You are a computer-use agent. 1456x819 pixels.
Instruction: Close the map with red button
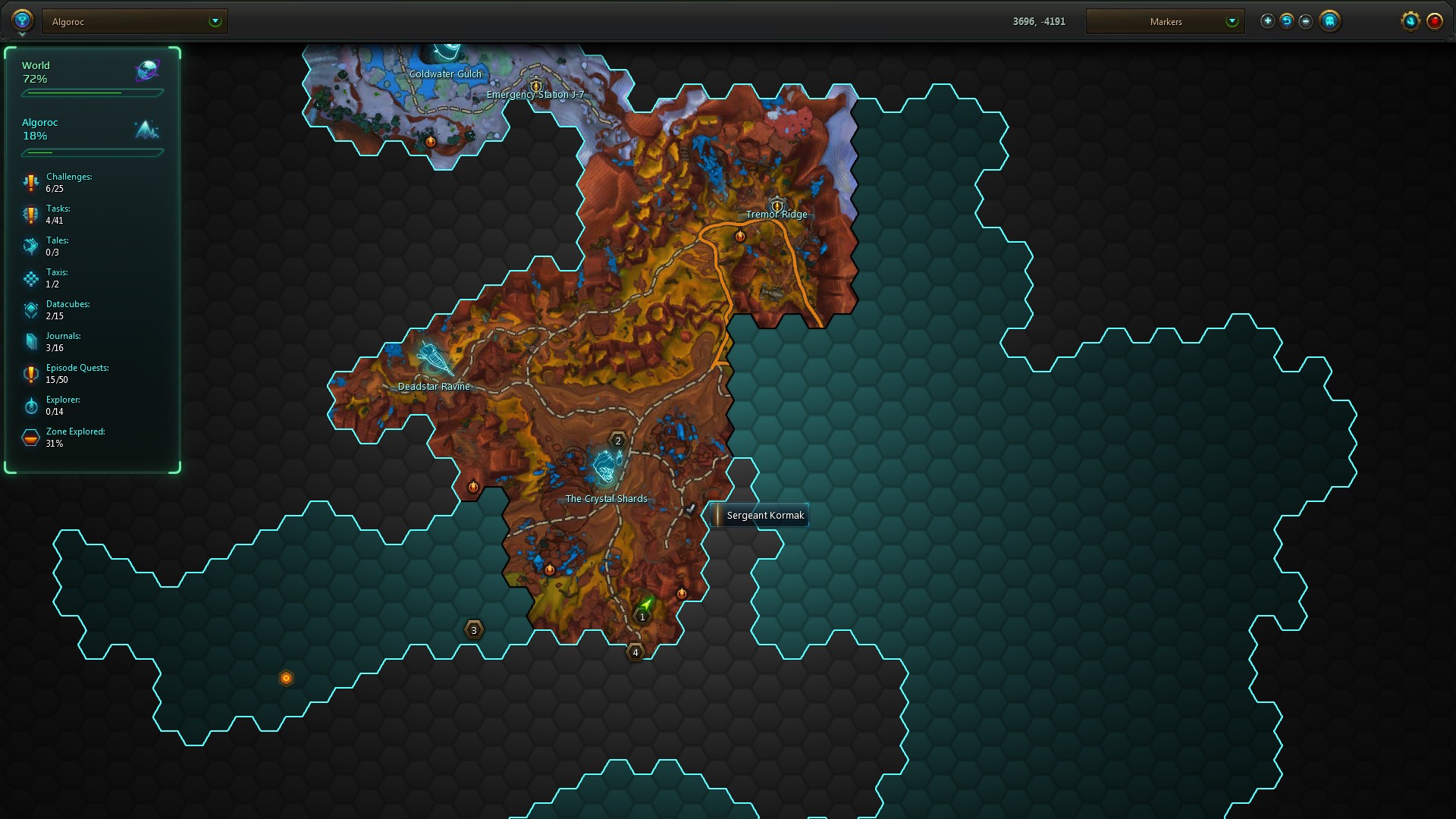pyautogui.click(x=1434, y=21)
